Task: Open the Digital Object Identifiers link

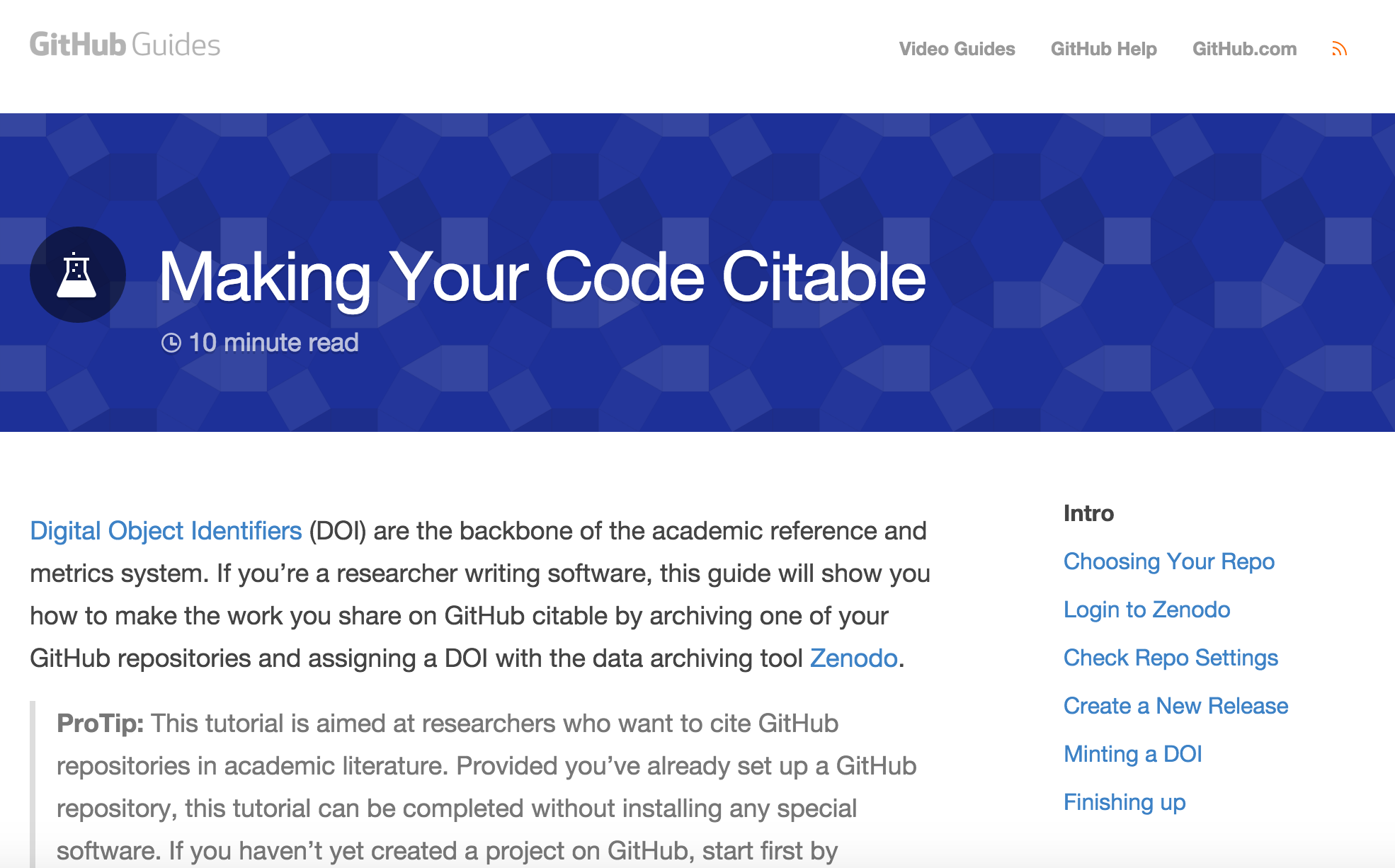Action: pos(164,530)
